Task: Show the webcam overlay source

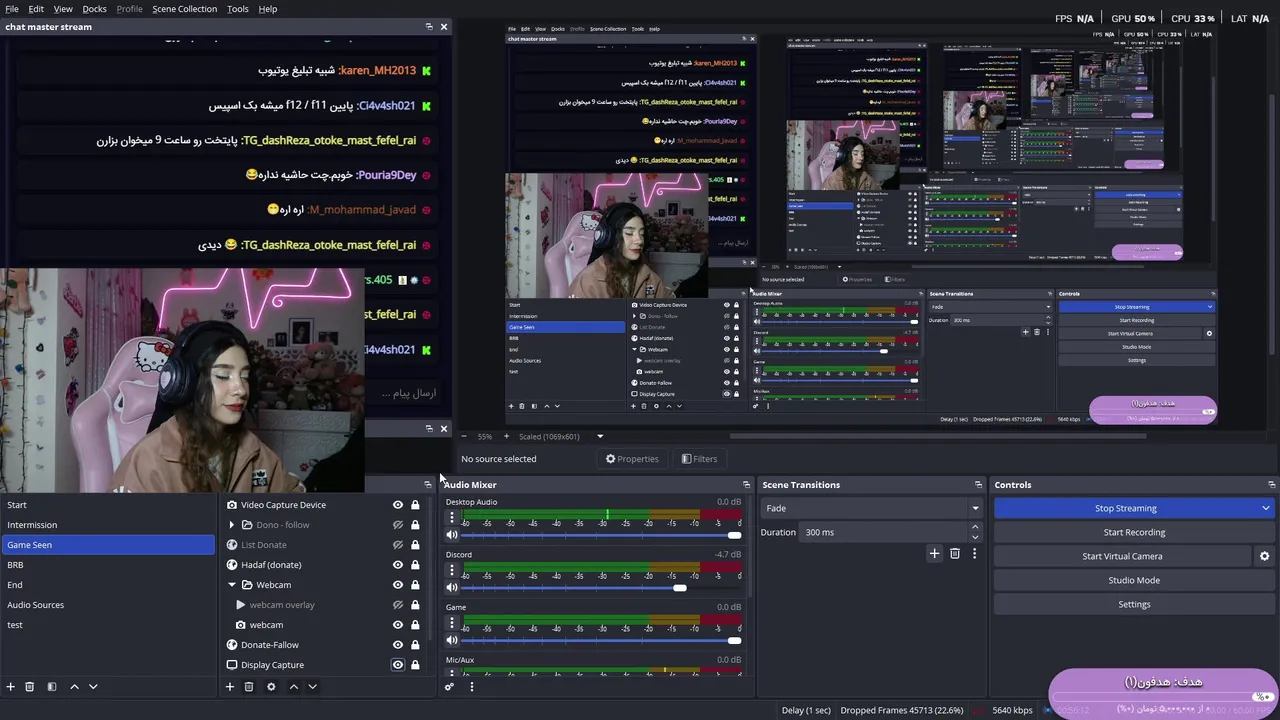Action: click(398, 605)
